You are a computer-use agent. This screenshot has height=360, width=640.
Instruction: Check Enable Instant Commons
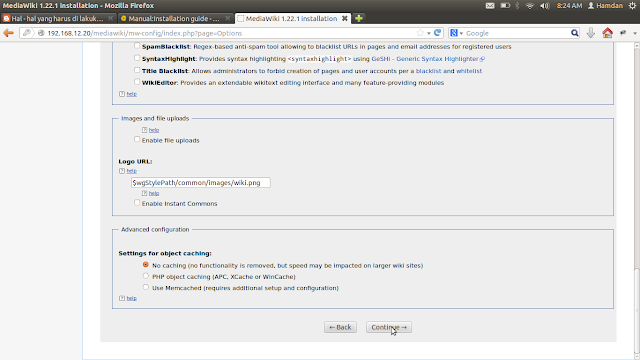(137, 203)
